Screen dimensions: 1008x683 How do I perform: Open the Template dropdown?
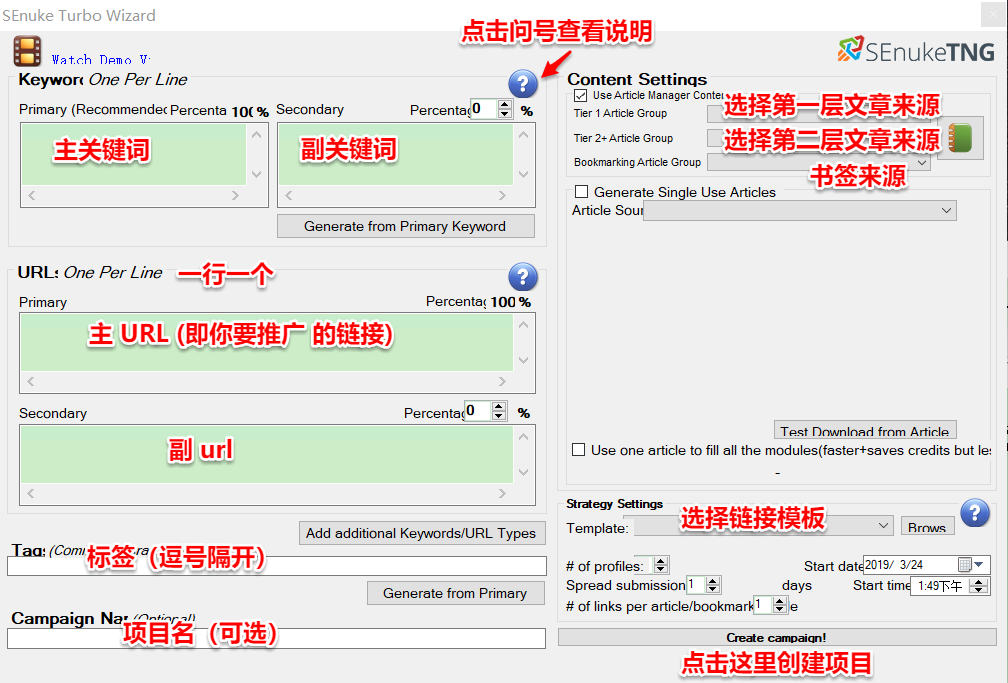point(764,526)
